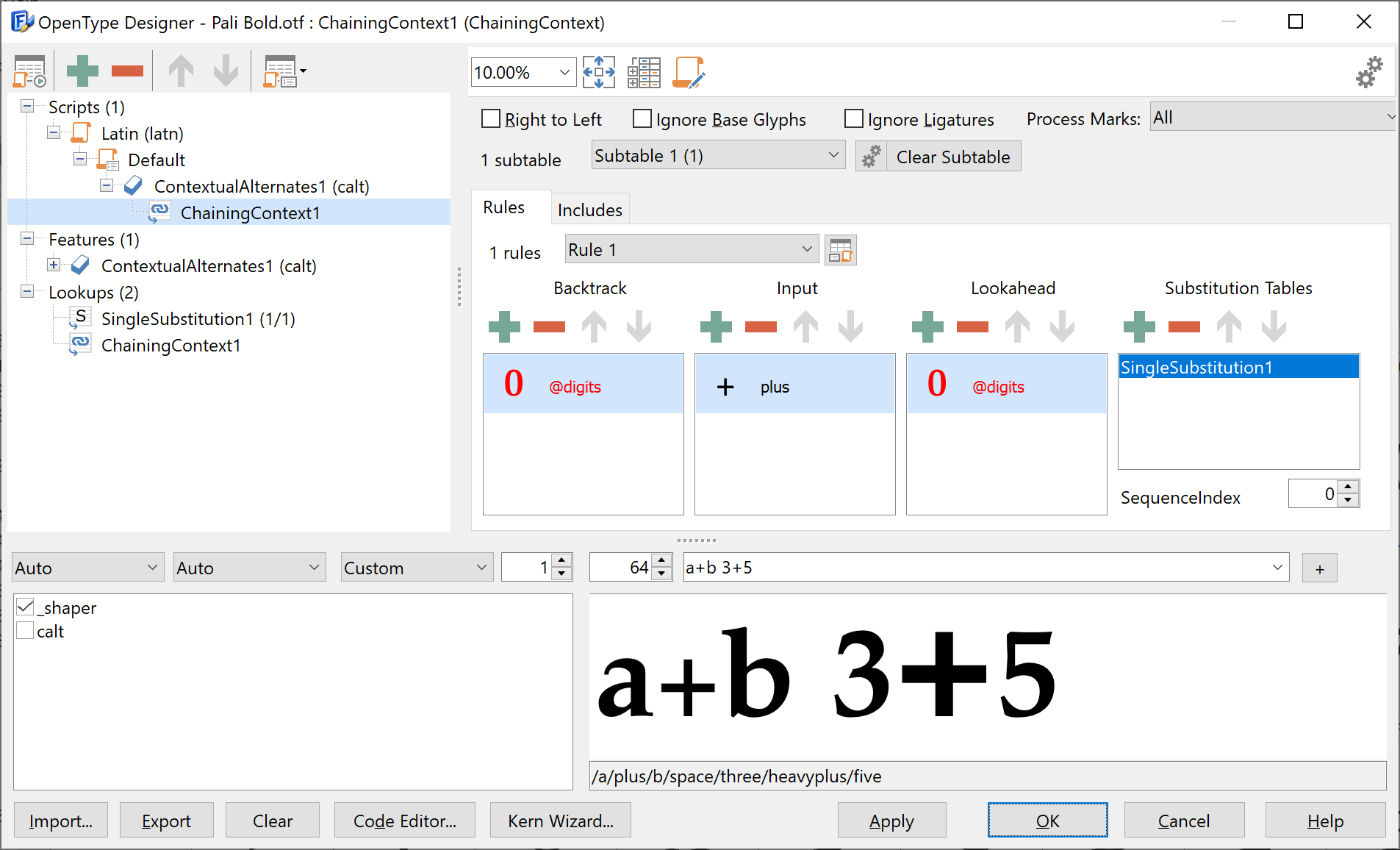The image size is (1400, 850).
Task: Remove Lookahead entry with red minus
Action: tap(972, 326)
